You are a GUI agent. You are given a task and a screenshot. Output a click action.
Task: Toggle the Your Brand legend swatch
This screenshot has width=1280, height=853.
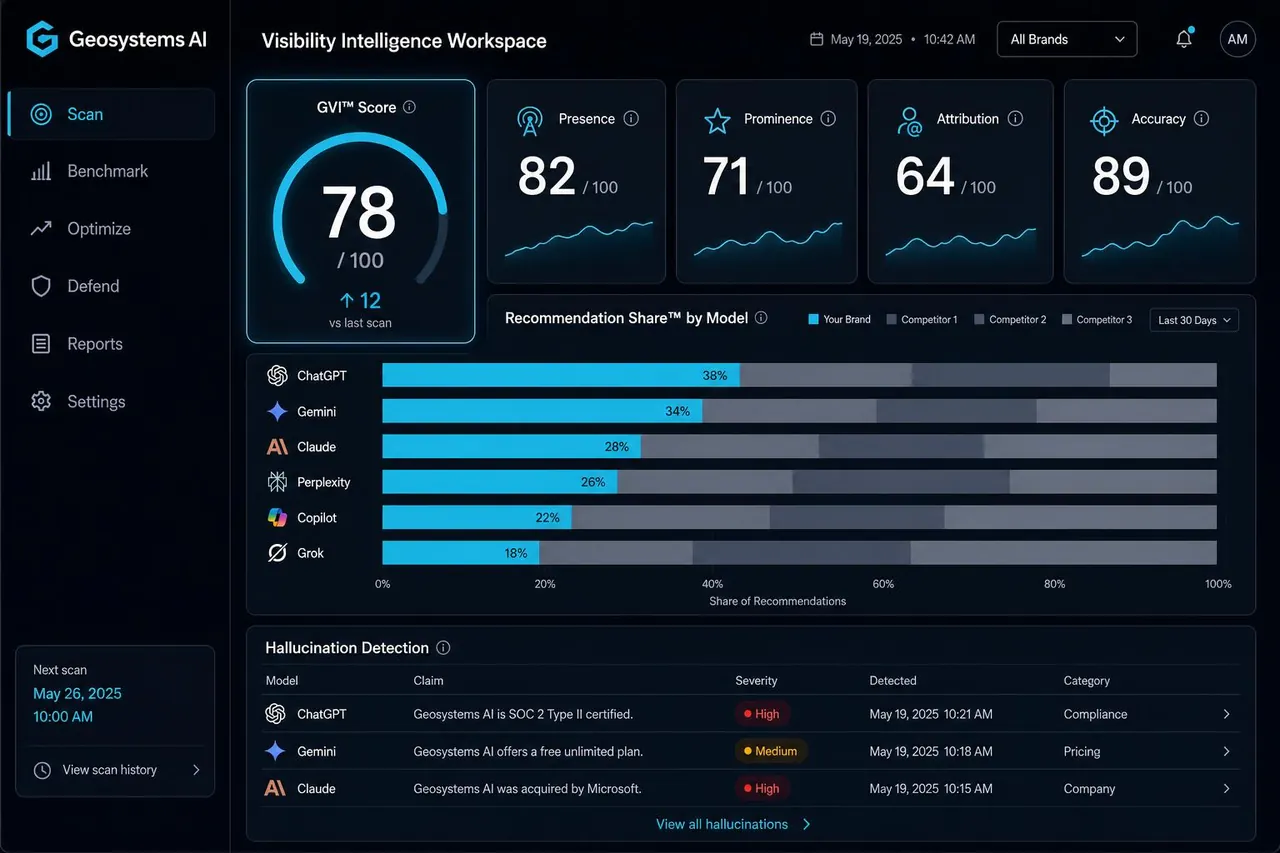(813, 320)
